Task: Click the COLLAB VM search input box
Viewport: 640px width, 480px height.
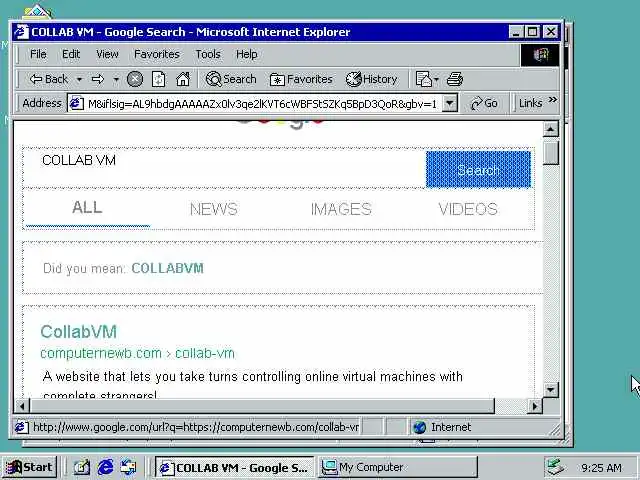Action: [x=224, y=168]
